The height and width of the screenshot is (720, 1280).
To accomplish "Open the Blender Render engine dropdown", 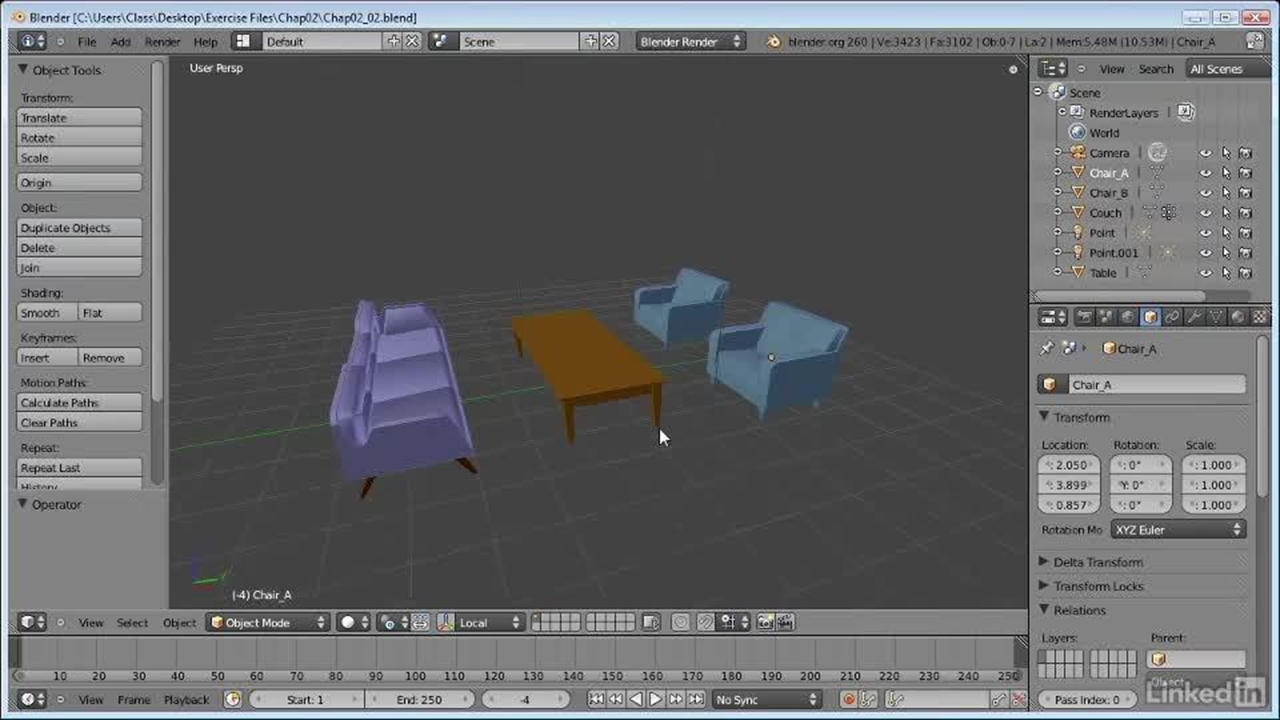I will [x=691, y=42].
